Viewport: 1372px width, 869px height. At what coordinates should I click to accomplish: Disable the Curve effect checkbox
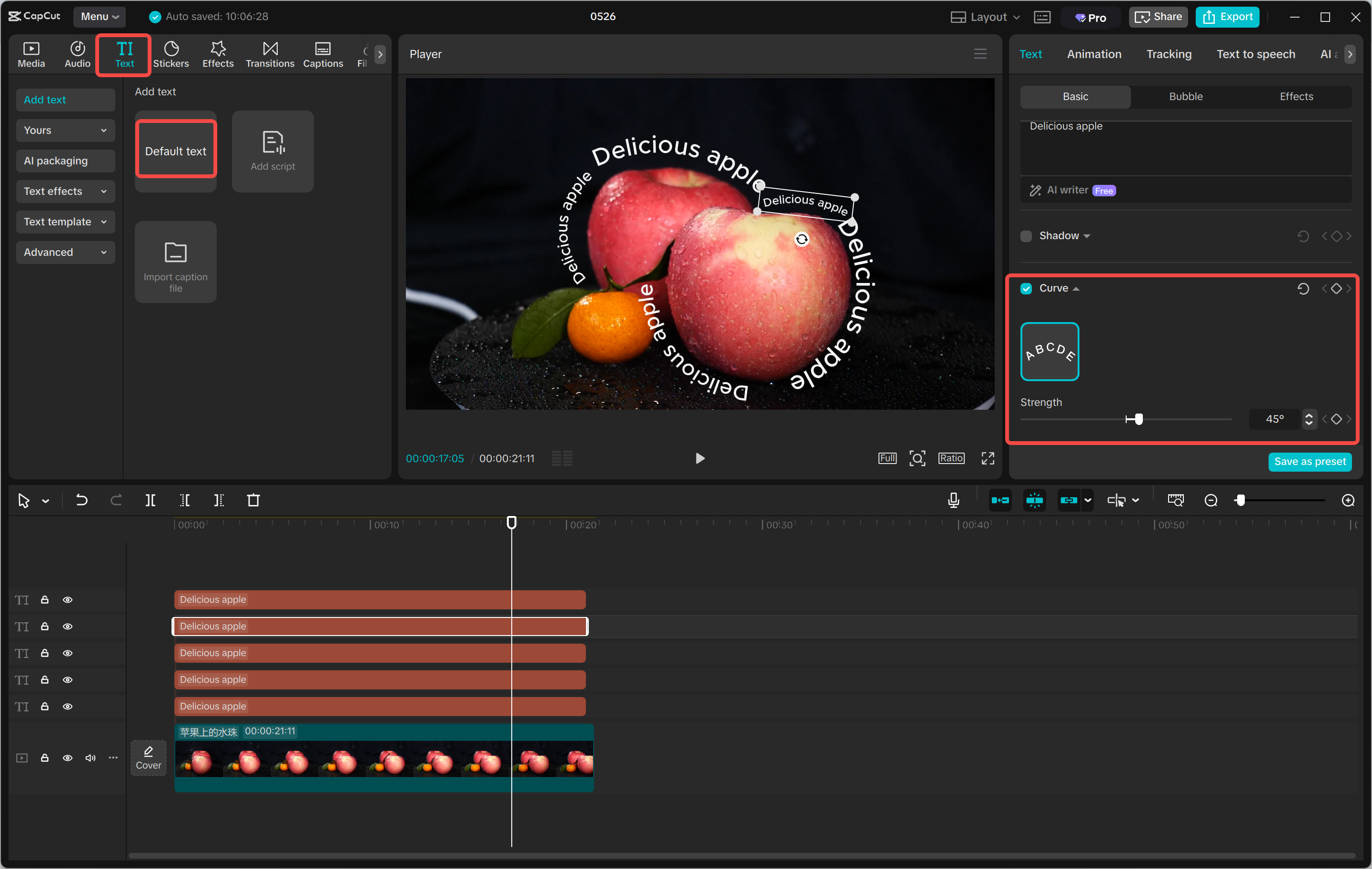pos(1026,288)
